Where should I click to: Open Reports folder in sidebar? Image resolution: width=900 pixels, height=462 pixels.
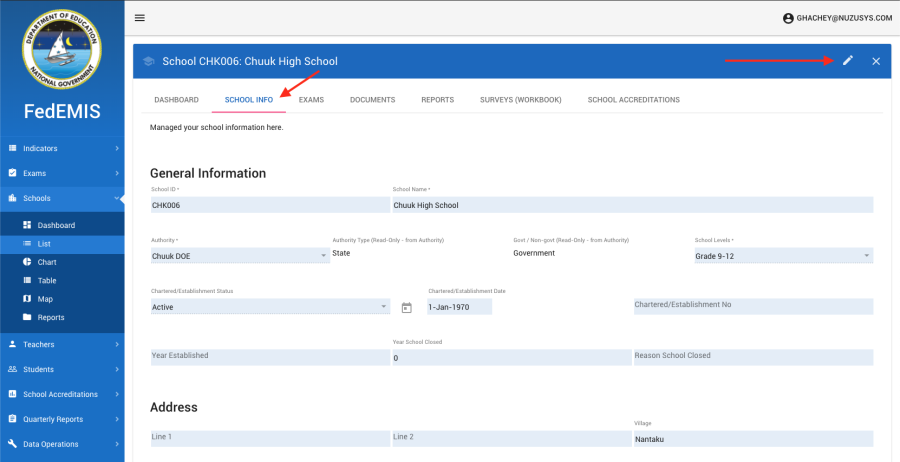pyautogui.click(x=50, y=318)
